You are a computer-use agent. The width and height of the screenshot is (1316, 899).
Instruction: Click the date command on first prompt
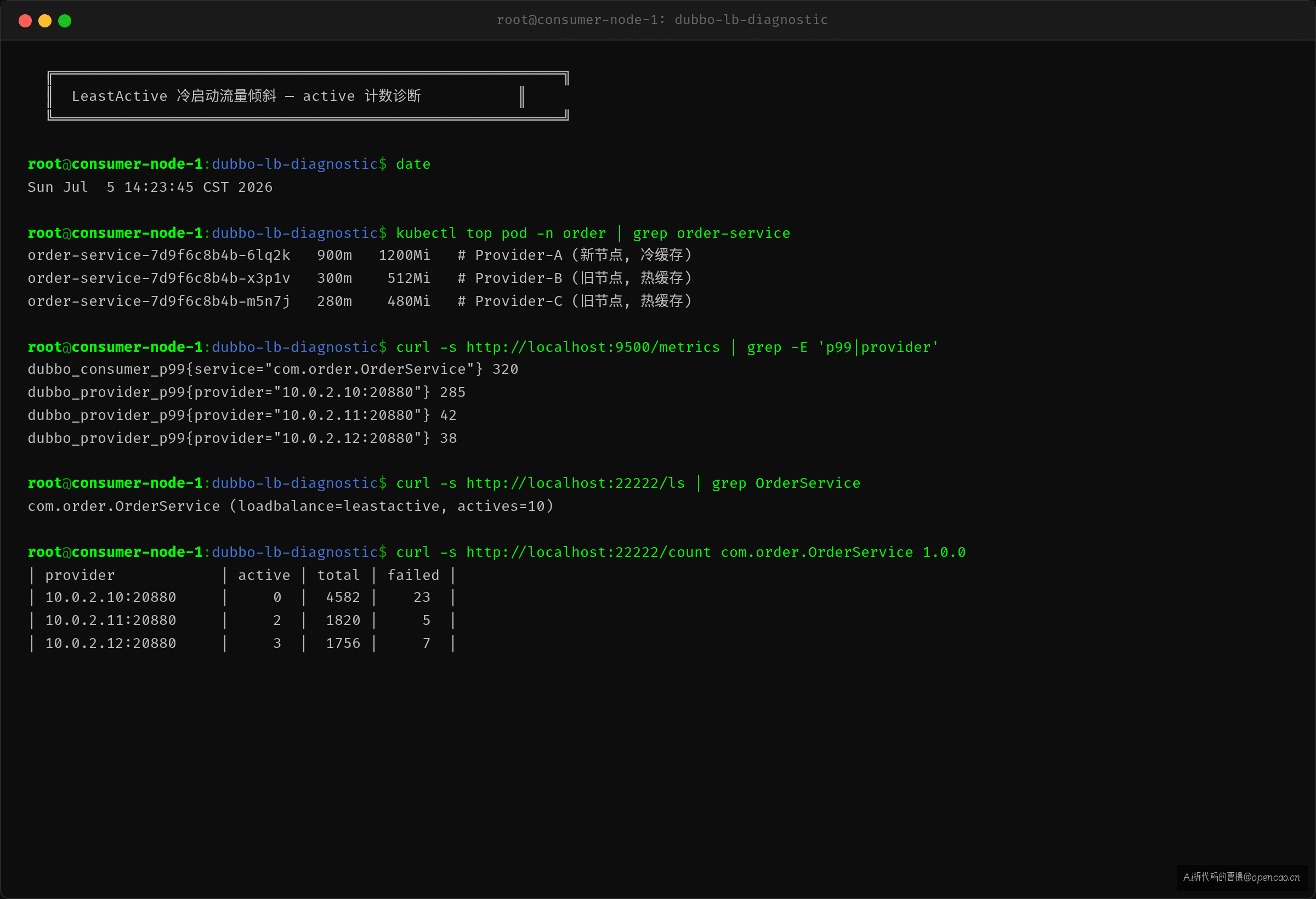click(413, 164)
